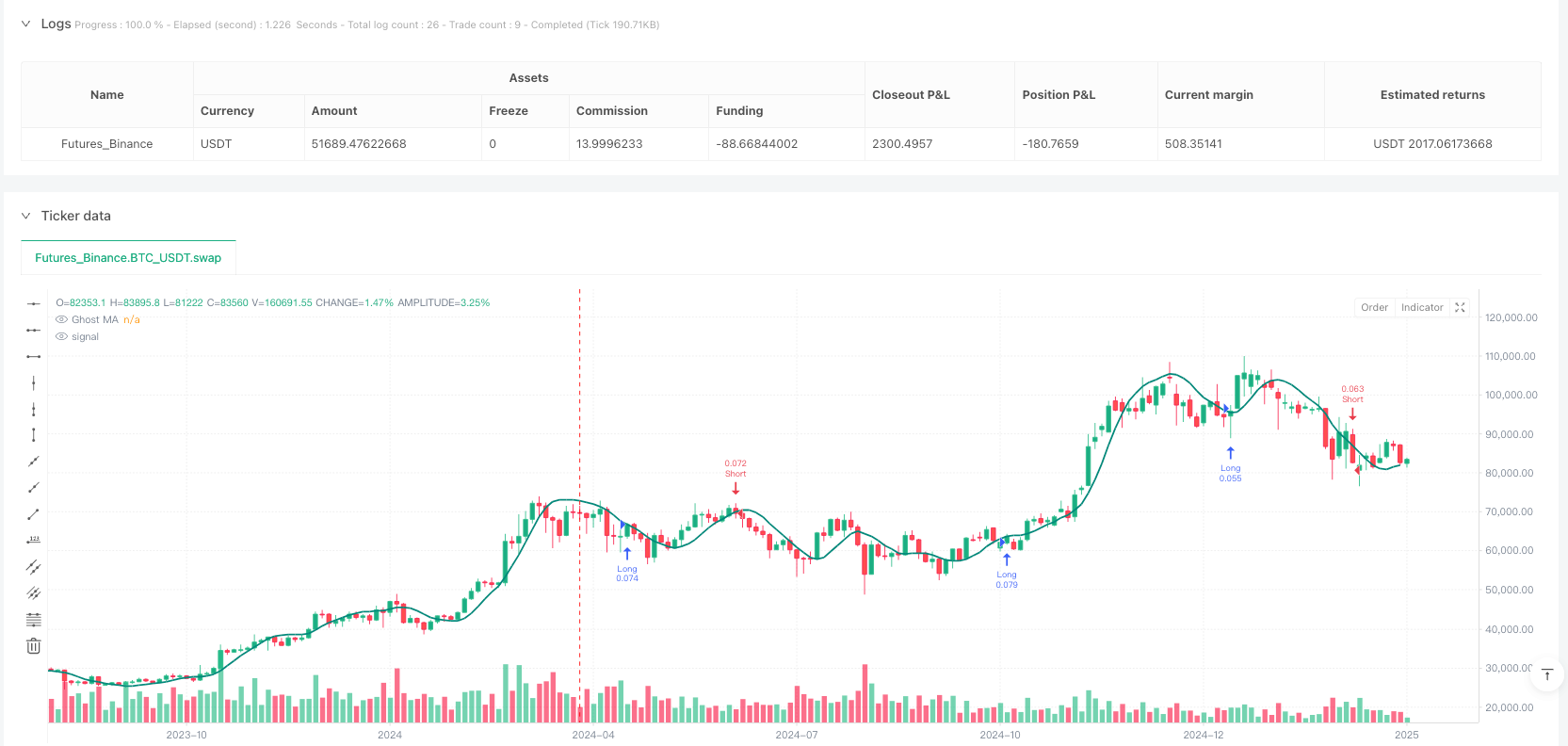1568x746 pixels.
Task: Select the parallel channel drawing tool
Action: pyautogui.click(x=34, y=567)
